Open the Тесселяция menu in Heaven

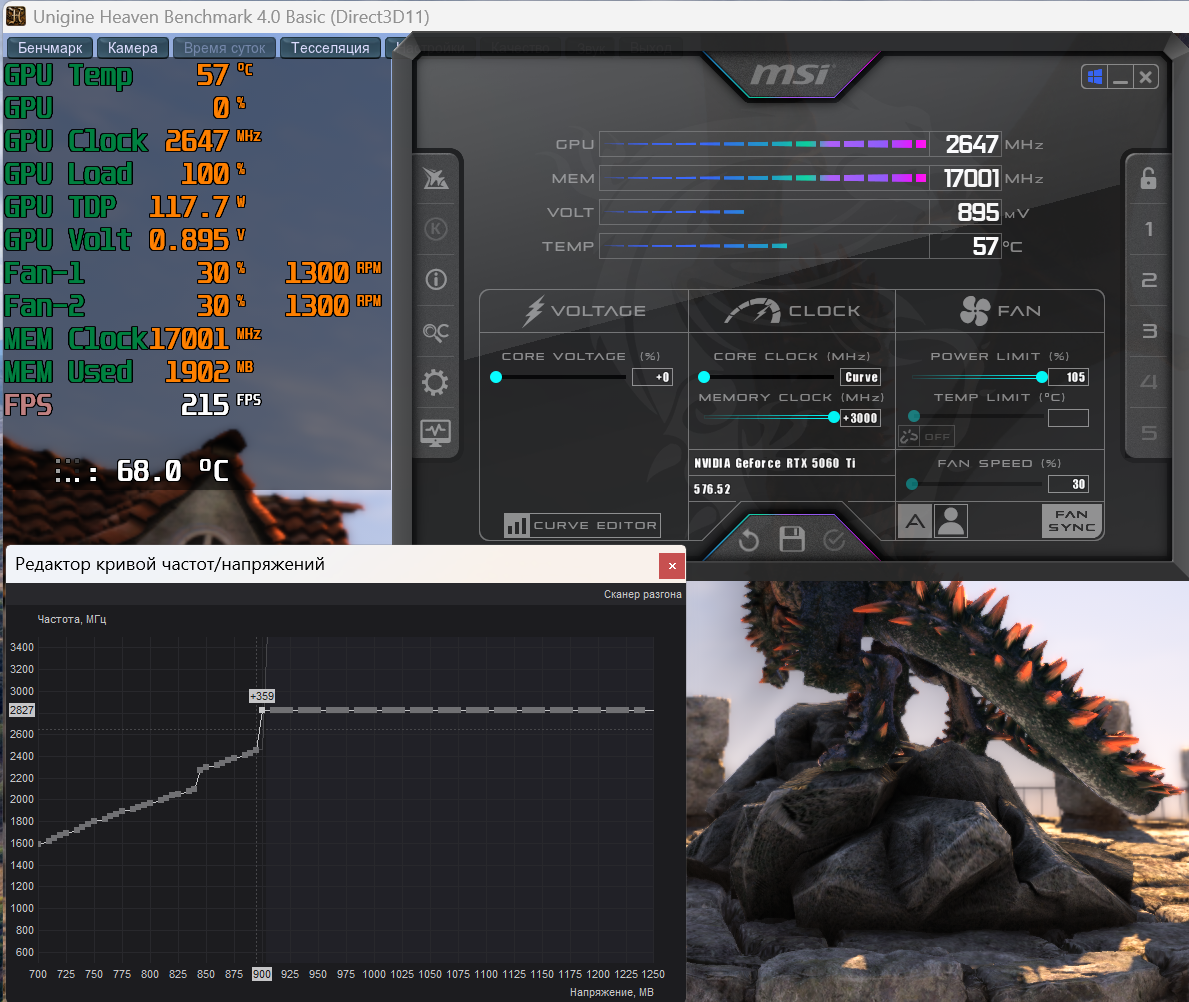[330, 48]
